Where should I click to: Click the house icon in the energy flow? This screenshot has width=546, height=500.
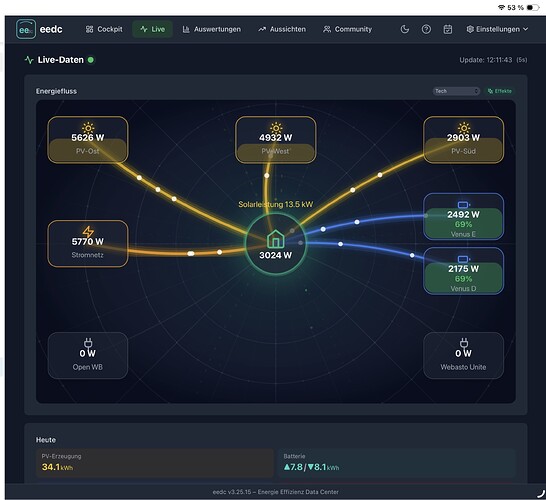point(275,239)
